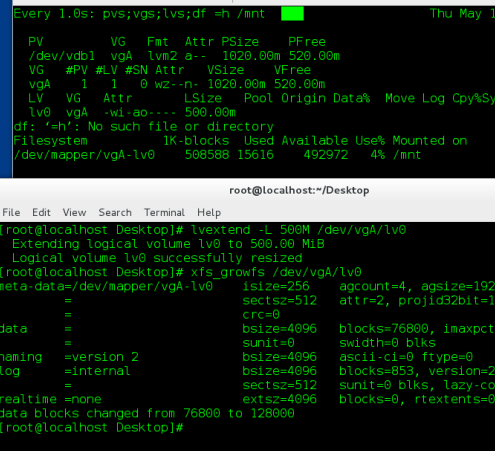
Task: Click LV attr '-wi-ao----'
Action: 140,112
